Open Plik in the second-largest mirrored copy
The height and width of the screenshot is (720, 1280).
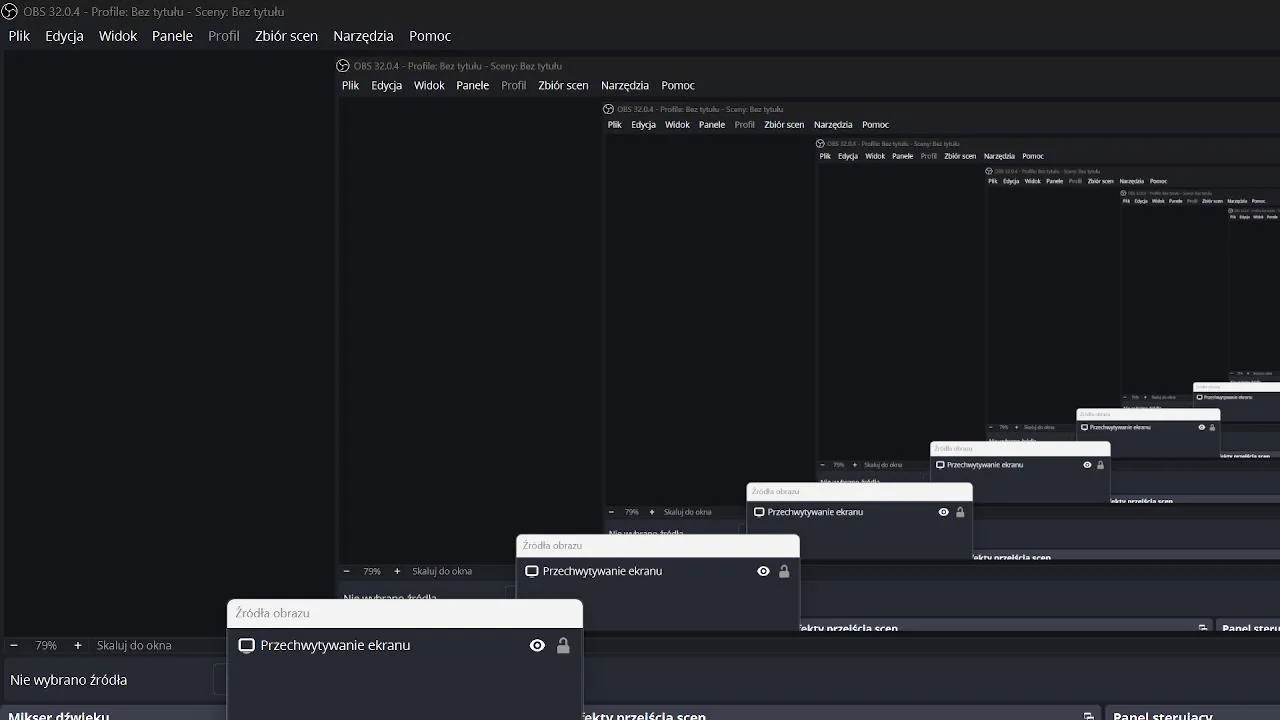614,125
